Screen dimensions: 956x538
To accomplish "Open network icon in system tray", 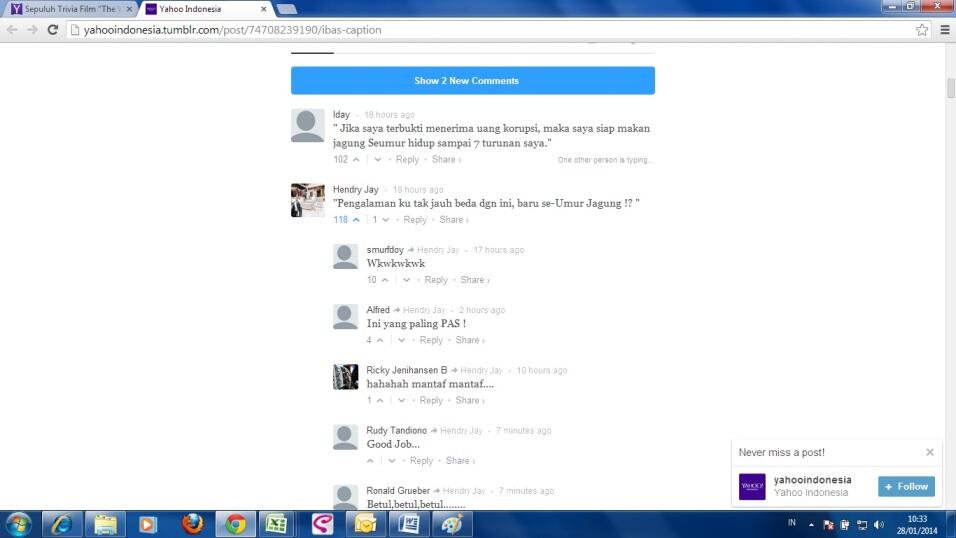I will (x=861, y=525).
